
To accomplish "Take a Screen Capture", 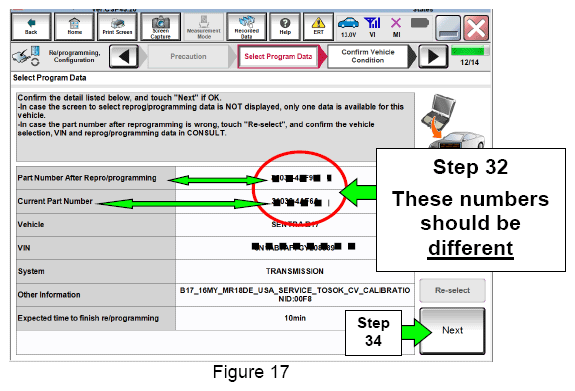I will pyautogui.click(x=161, y=27).
